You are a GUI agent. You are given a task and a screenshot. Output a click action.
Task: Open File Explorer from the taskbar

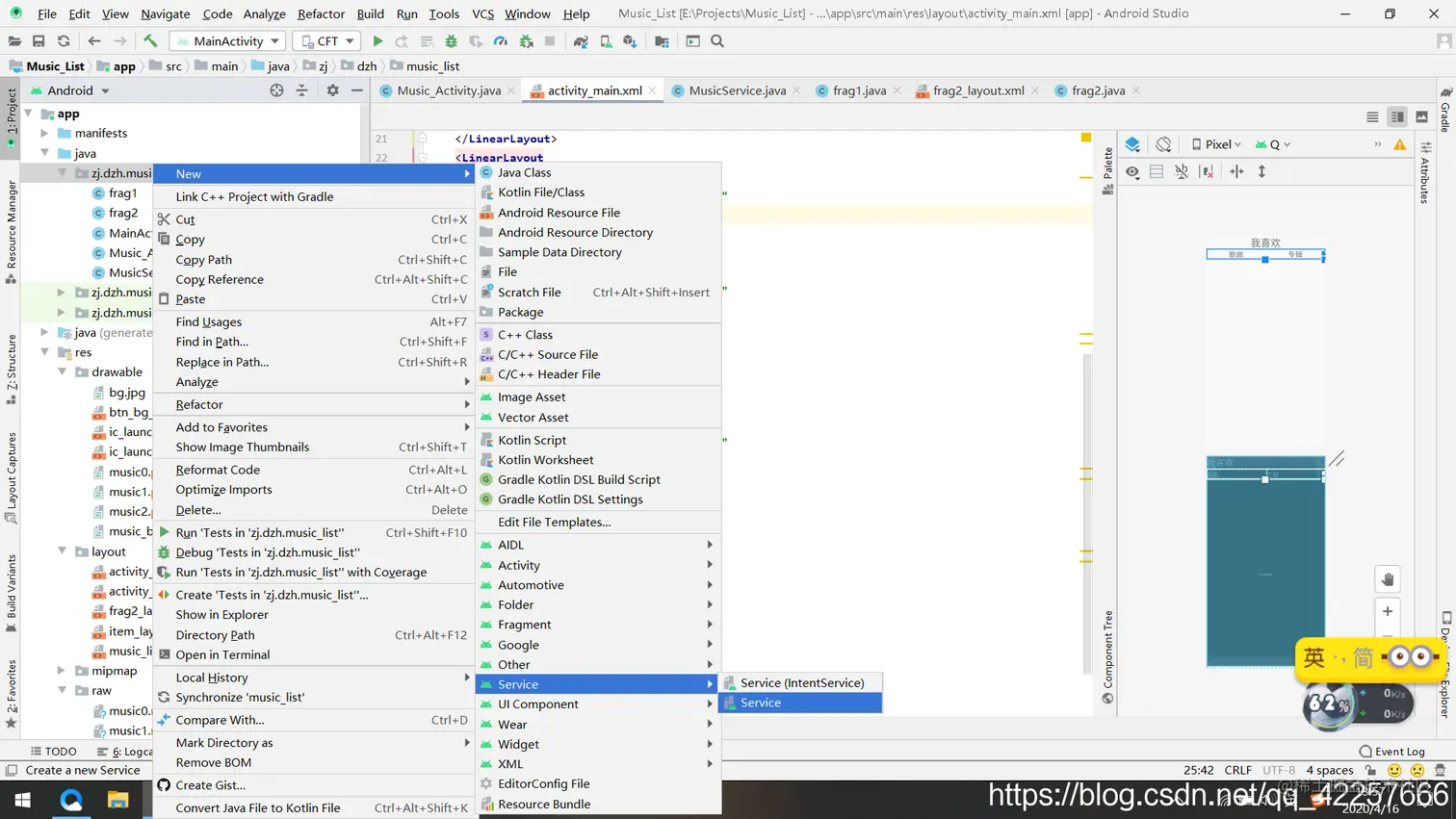(x=117, y=800)
